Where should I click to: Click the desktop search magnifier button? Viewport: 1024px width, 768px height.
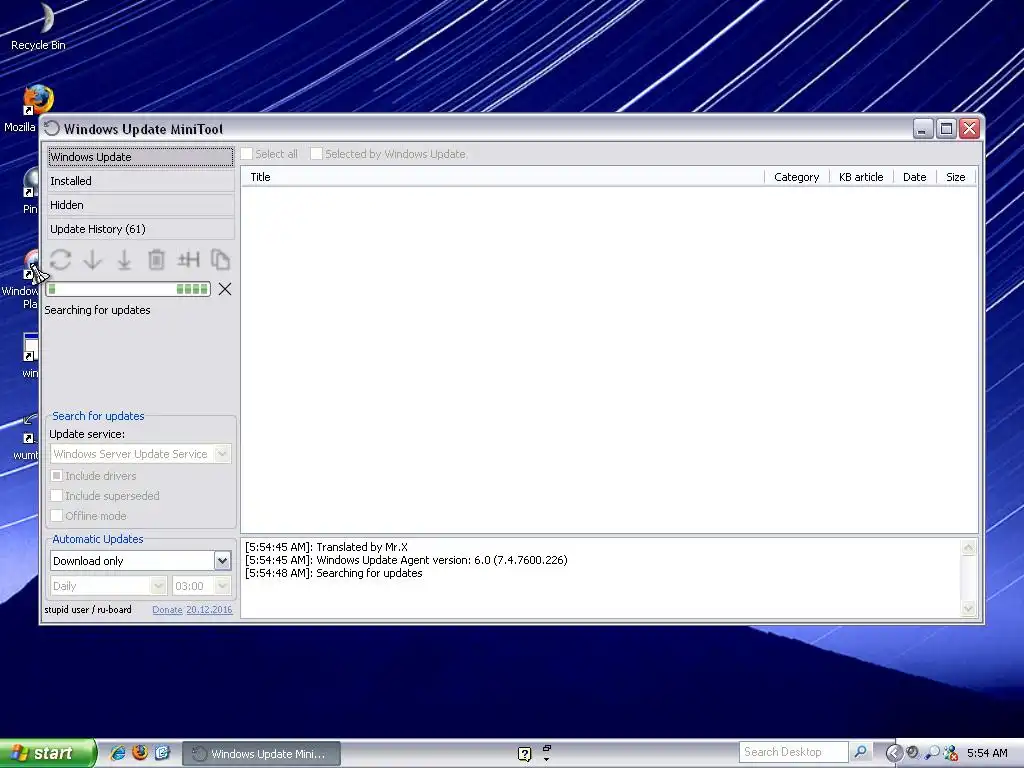861,752
